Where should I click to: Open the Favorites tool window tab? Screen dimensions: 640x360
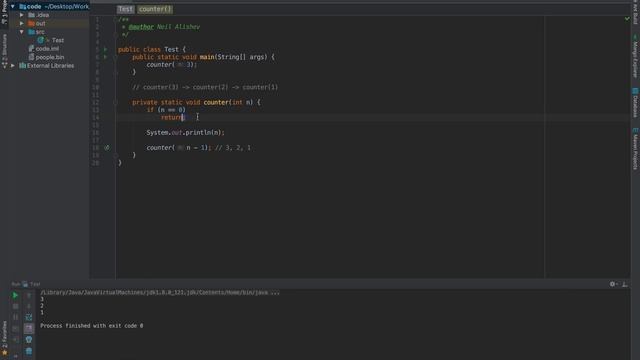4,337
